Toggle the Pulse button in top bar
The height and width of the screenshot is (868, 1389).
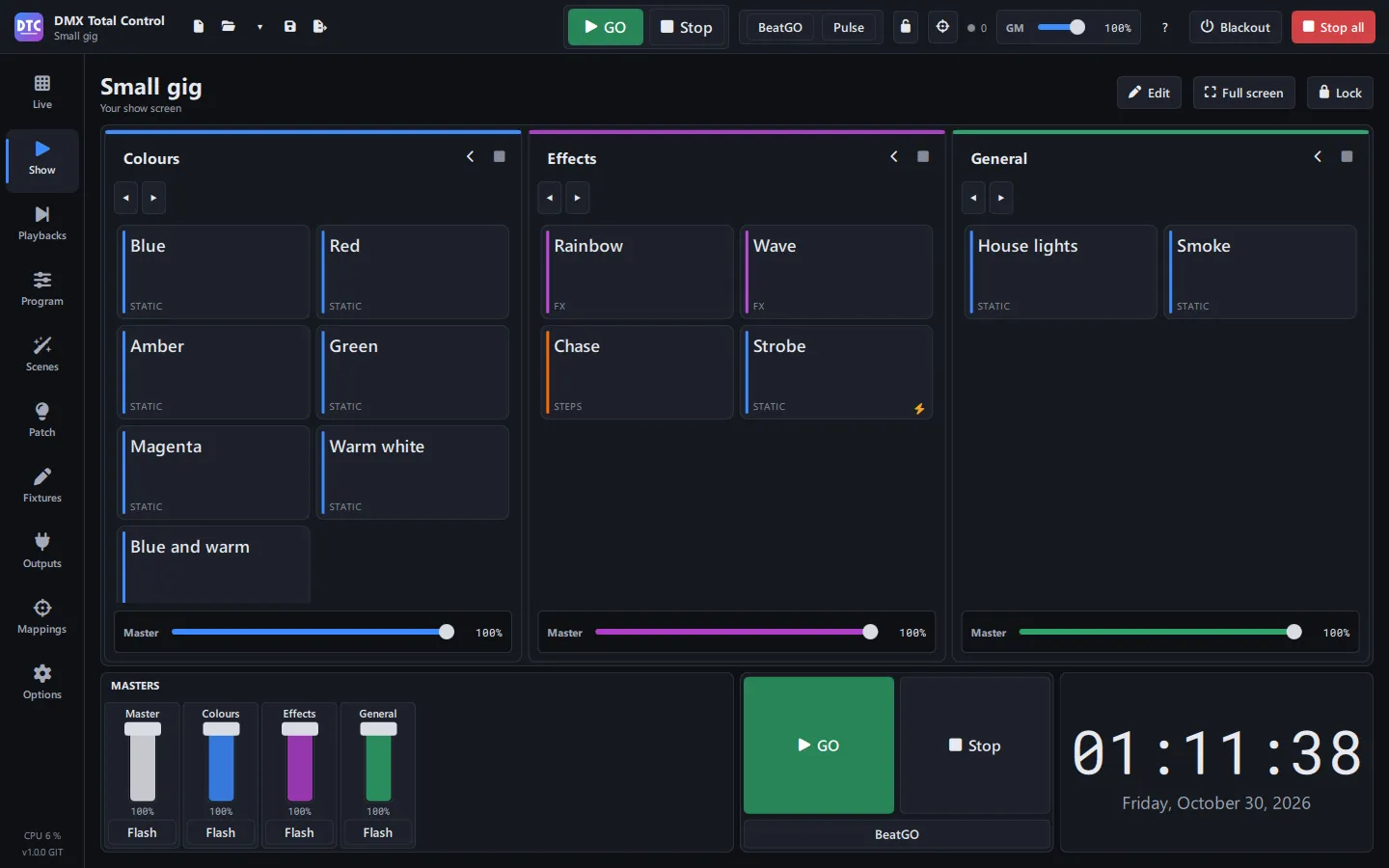[x=849, y=27]
